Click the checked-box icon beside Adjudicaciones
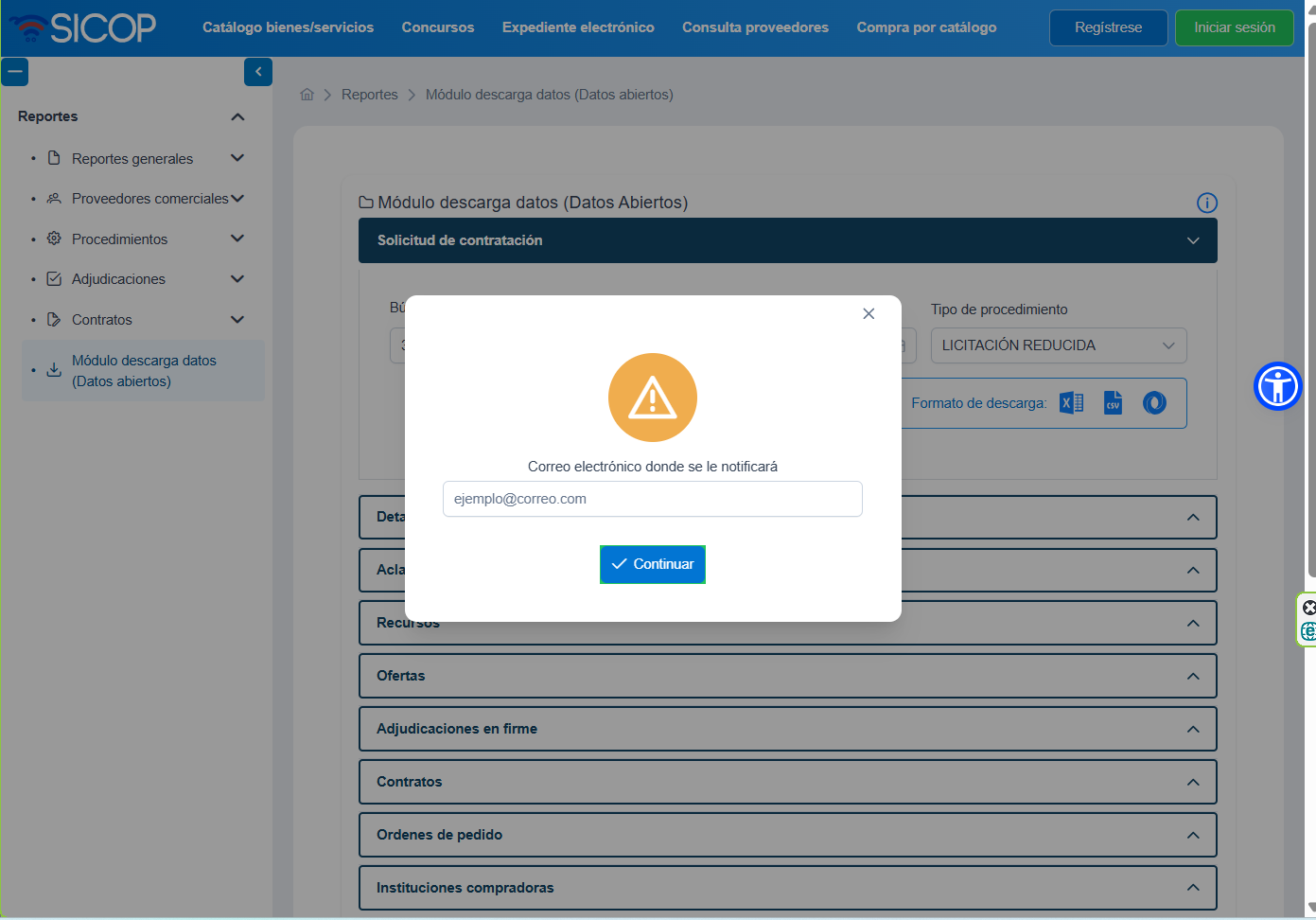1316x920 pixels. [x=54, y=278]
